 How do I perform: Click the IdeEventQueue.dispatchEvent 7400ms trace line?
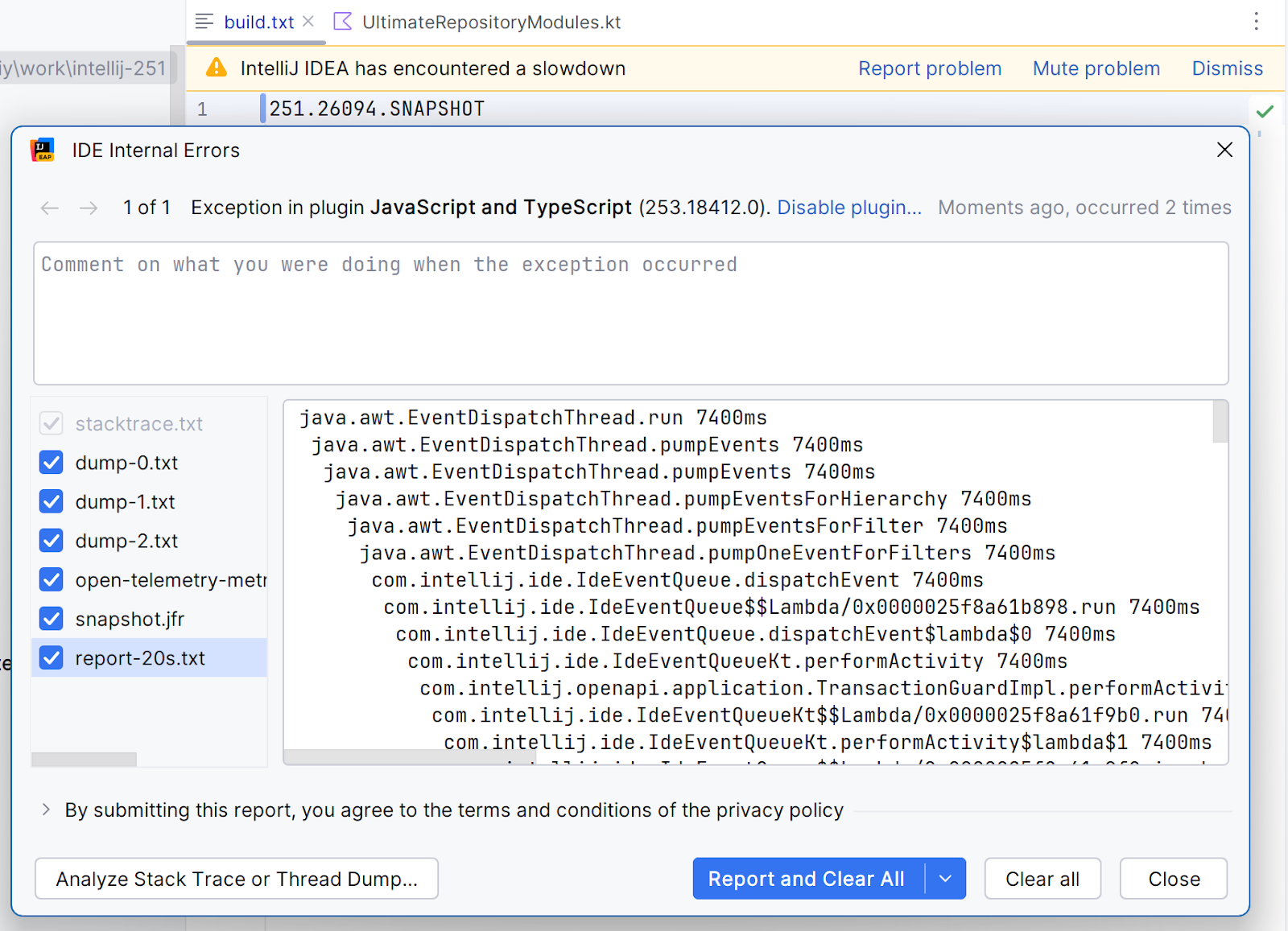[x=677, y=580]
